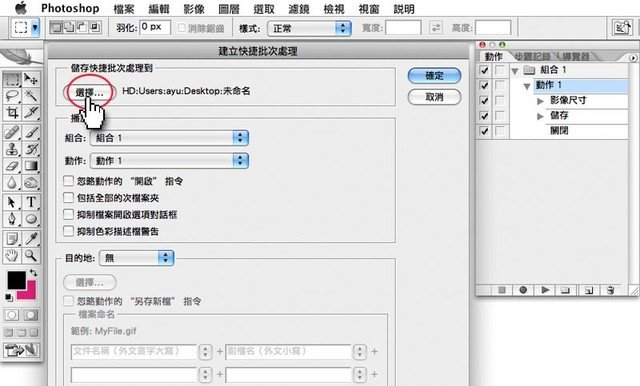Click the trash icon in Actions panel
Image resolution: width=640 pixels, height=386 pixels.
click(x=610, y=290)
